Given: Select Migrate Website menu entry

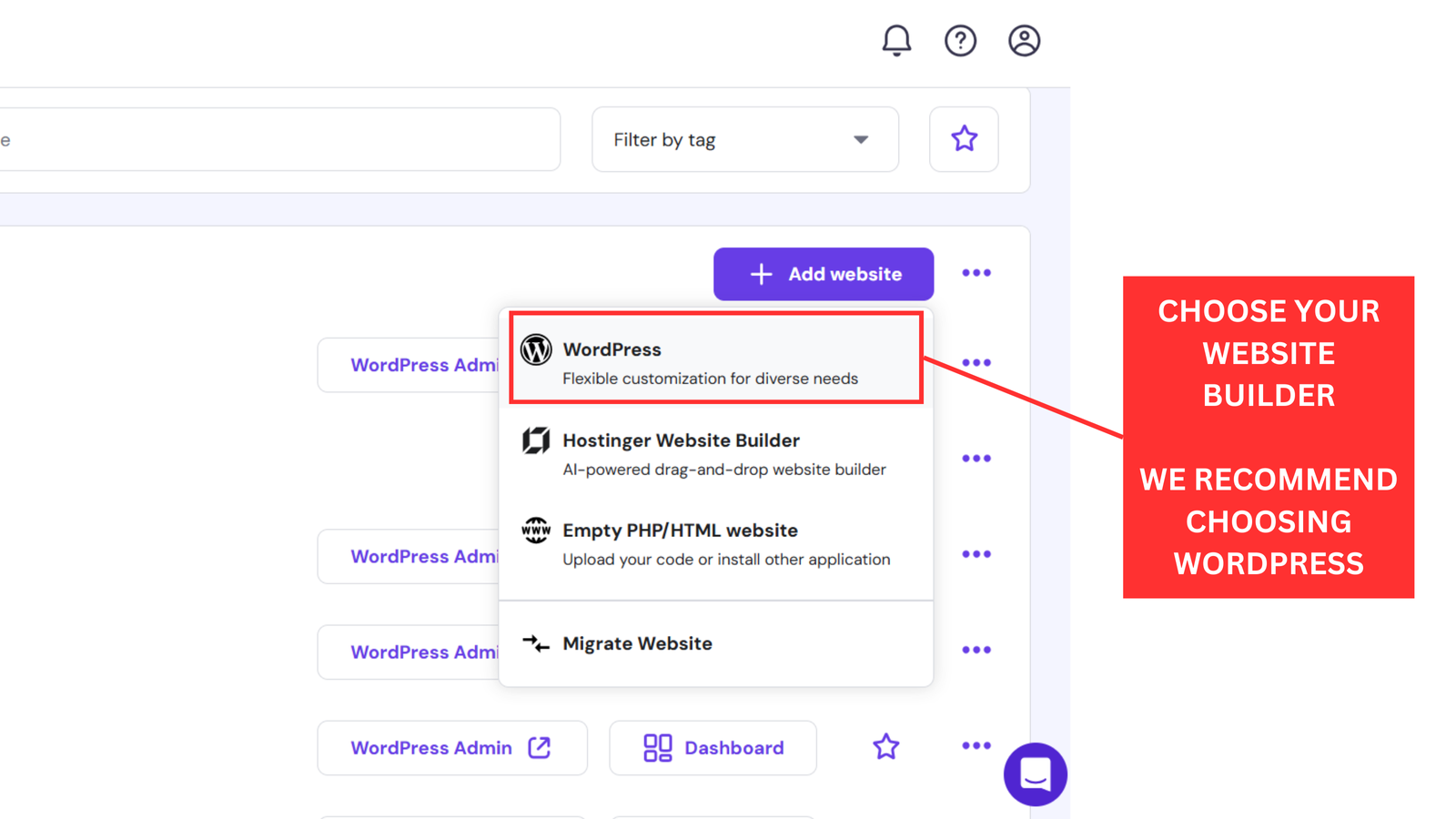Looking at the screenshot, I should coord(716,643).
